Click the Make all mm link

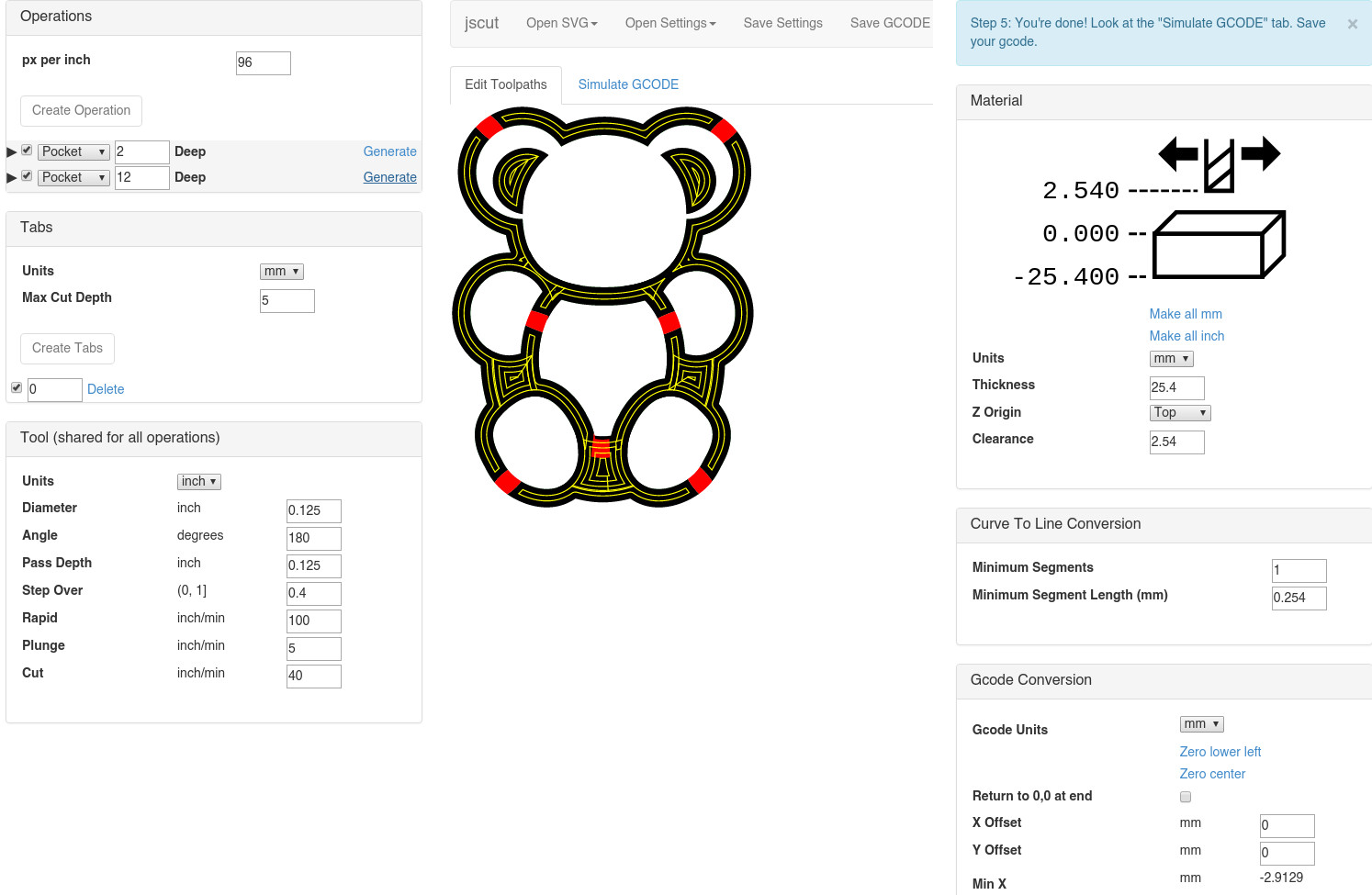tap(1185, 314)
